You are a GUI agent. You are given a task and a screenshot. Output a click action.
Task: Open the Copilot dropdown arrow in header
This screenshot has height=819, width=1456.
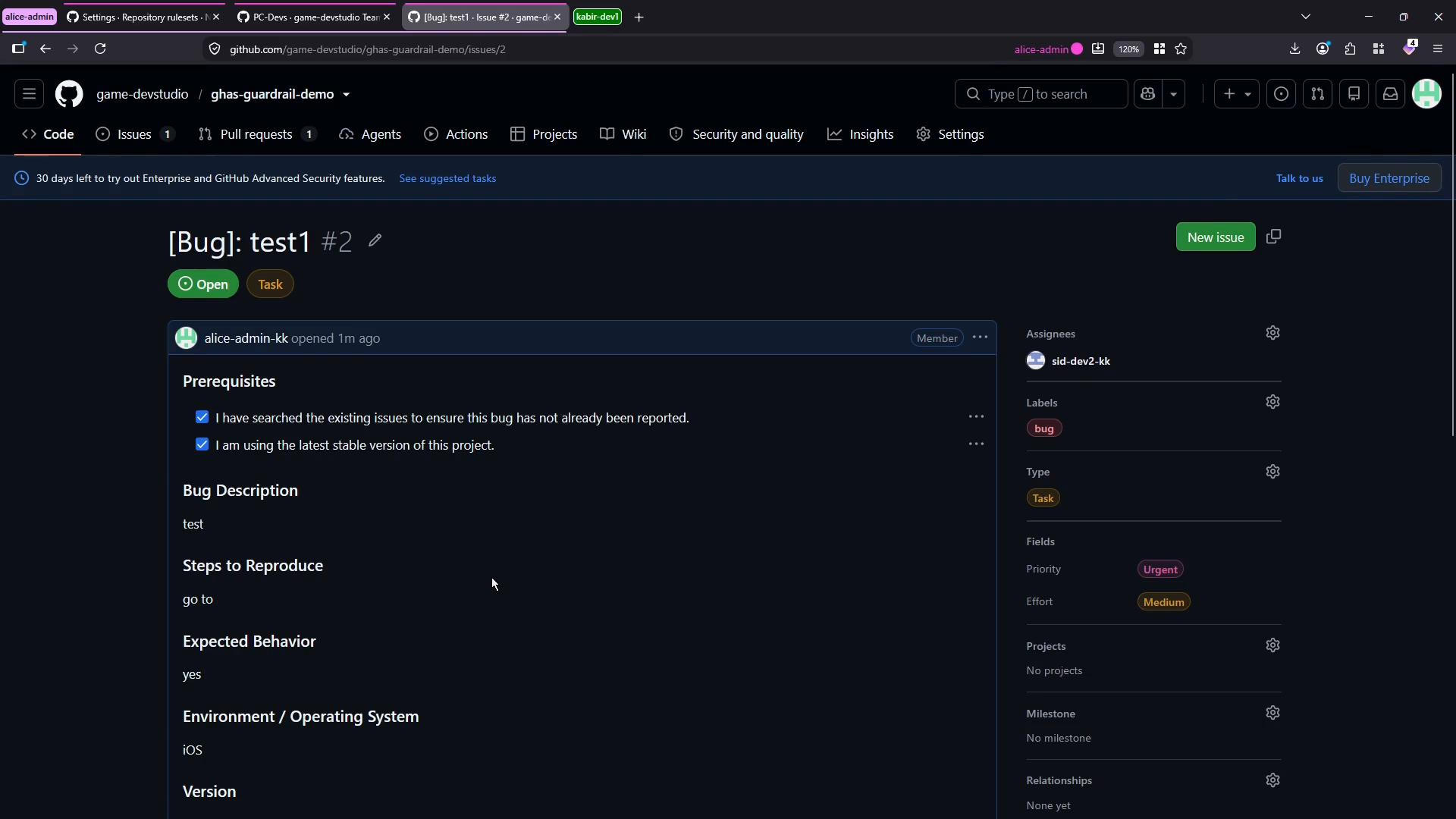(x=1173, y=94)
